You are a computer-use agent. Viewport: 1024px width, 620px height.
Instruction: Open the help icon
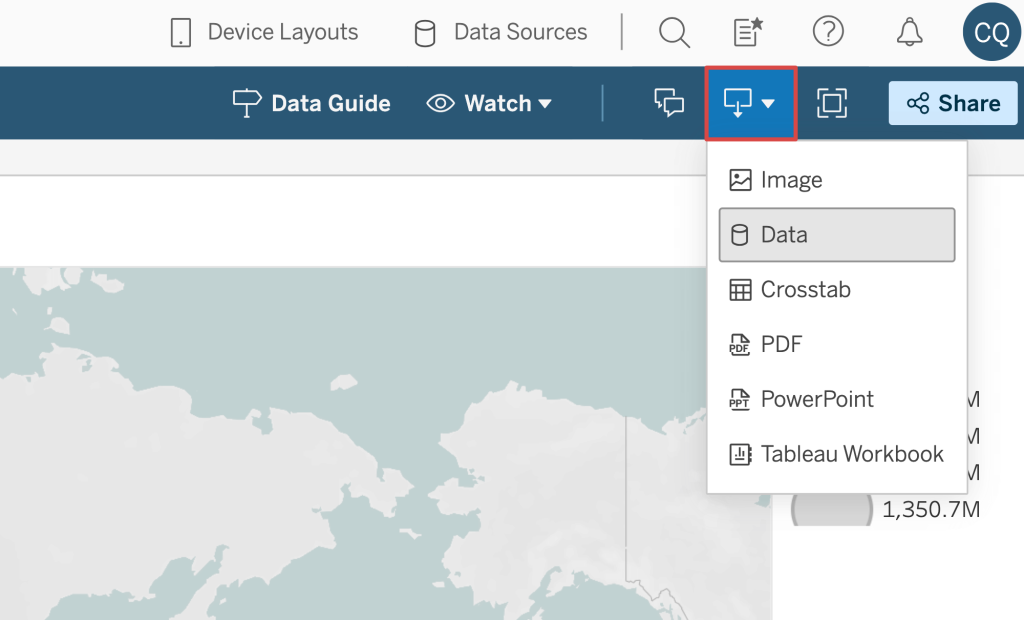(829, 32)
